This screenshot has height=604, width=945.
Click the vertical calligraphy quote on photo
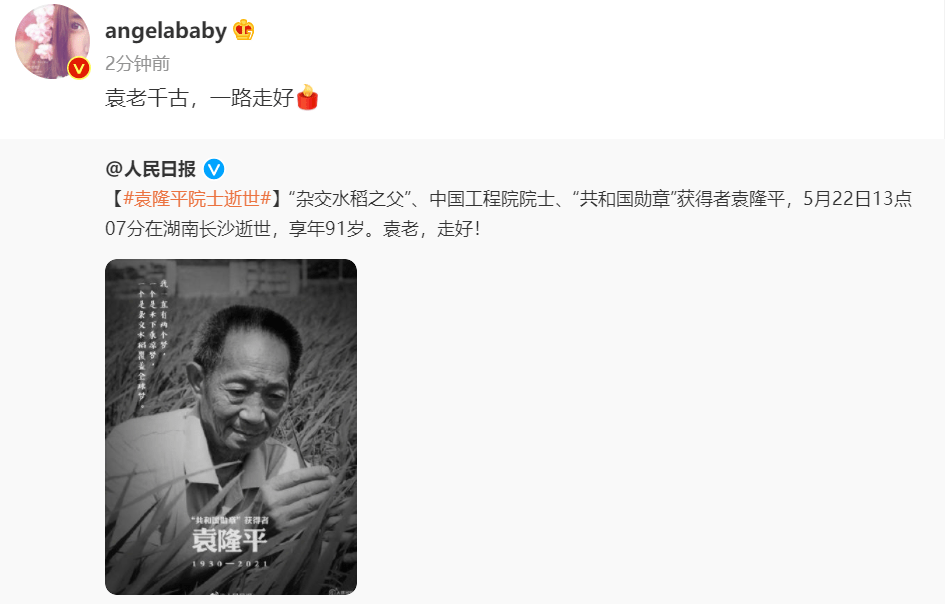(152, 344)
